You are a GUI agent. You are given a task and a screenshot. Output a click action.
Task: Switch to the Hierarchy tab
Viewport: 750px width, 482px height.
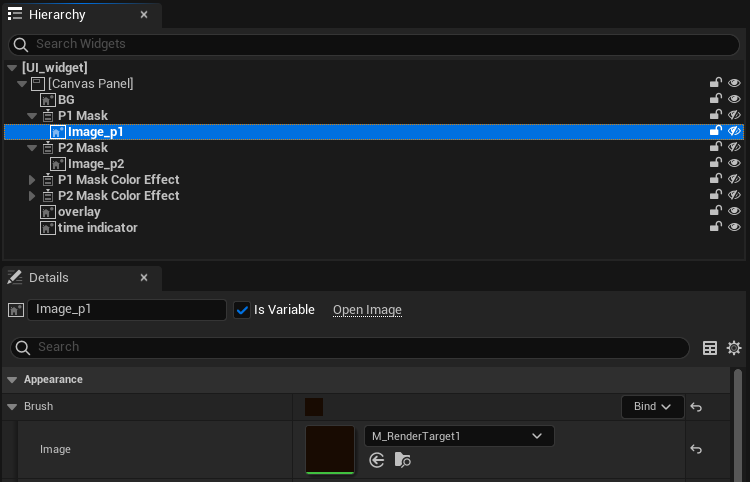coord(58,15)
